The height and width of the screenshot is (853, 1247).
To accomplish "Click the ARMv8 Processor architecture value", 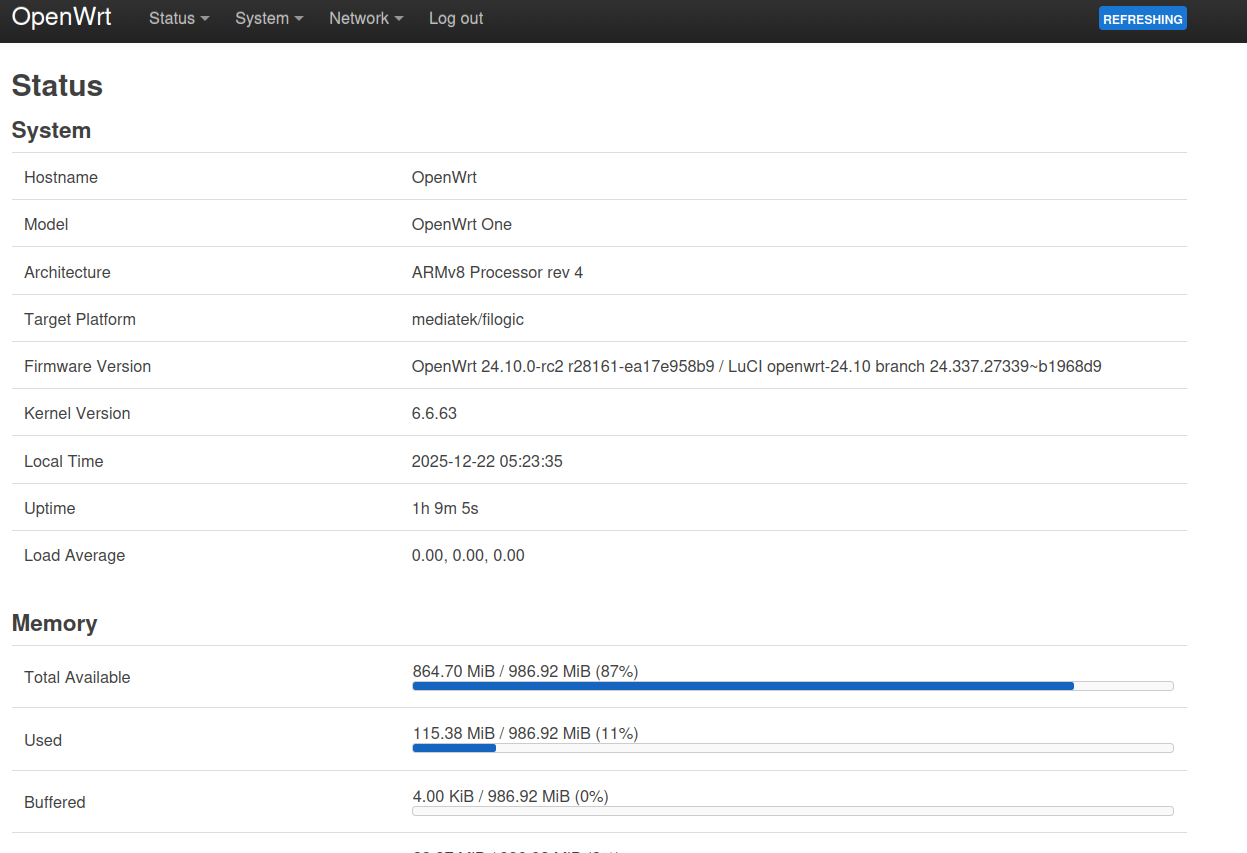I will (497, 272).
